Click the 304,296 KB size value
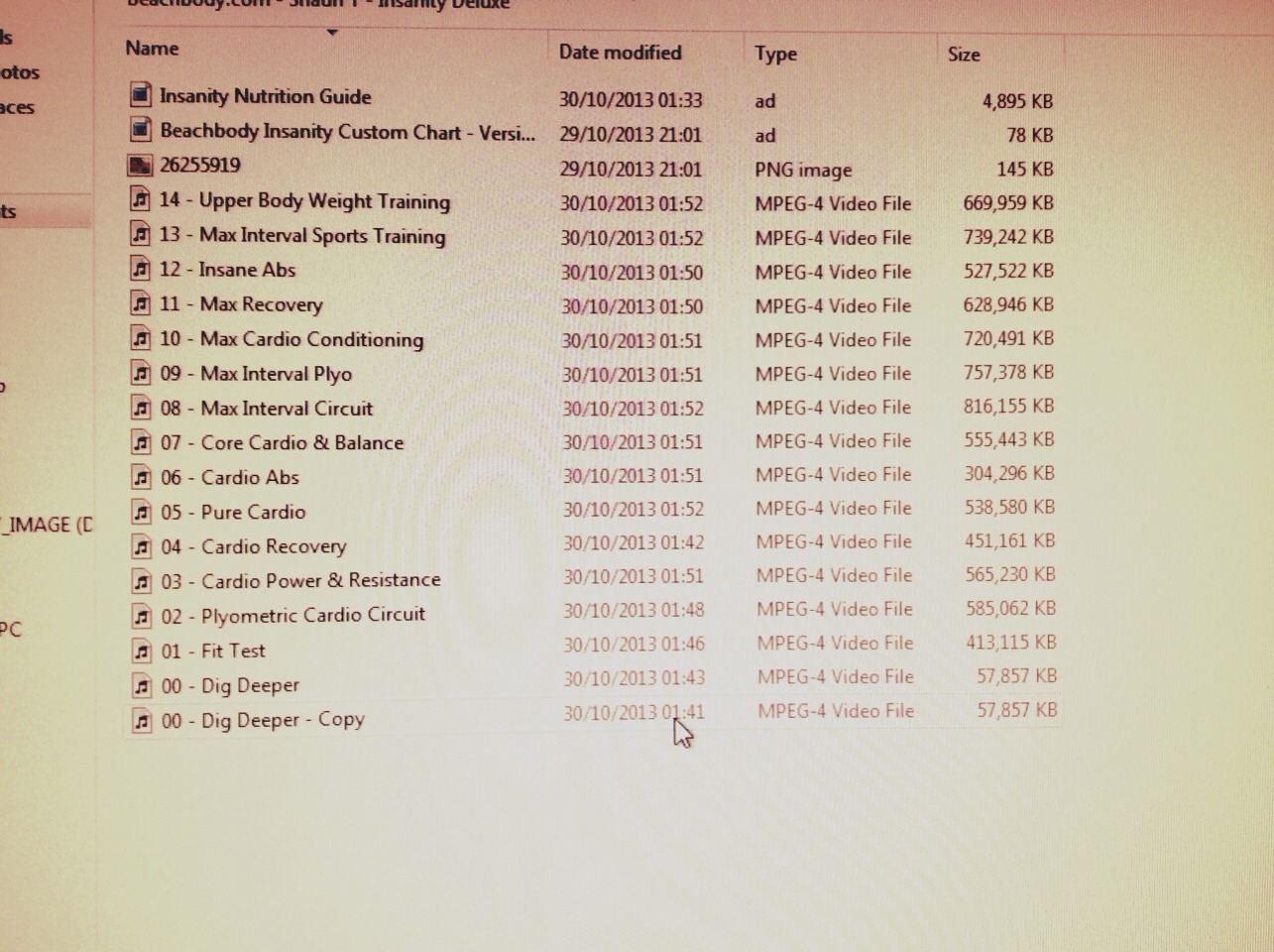The image size is (1274, 952). pos(1009,473)
